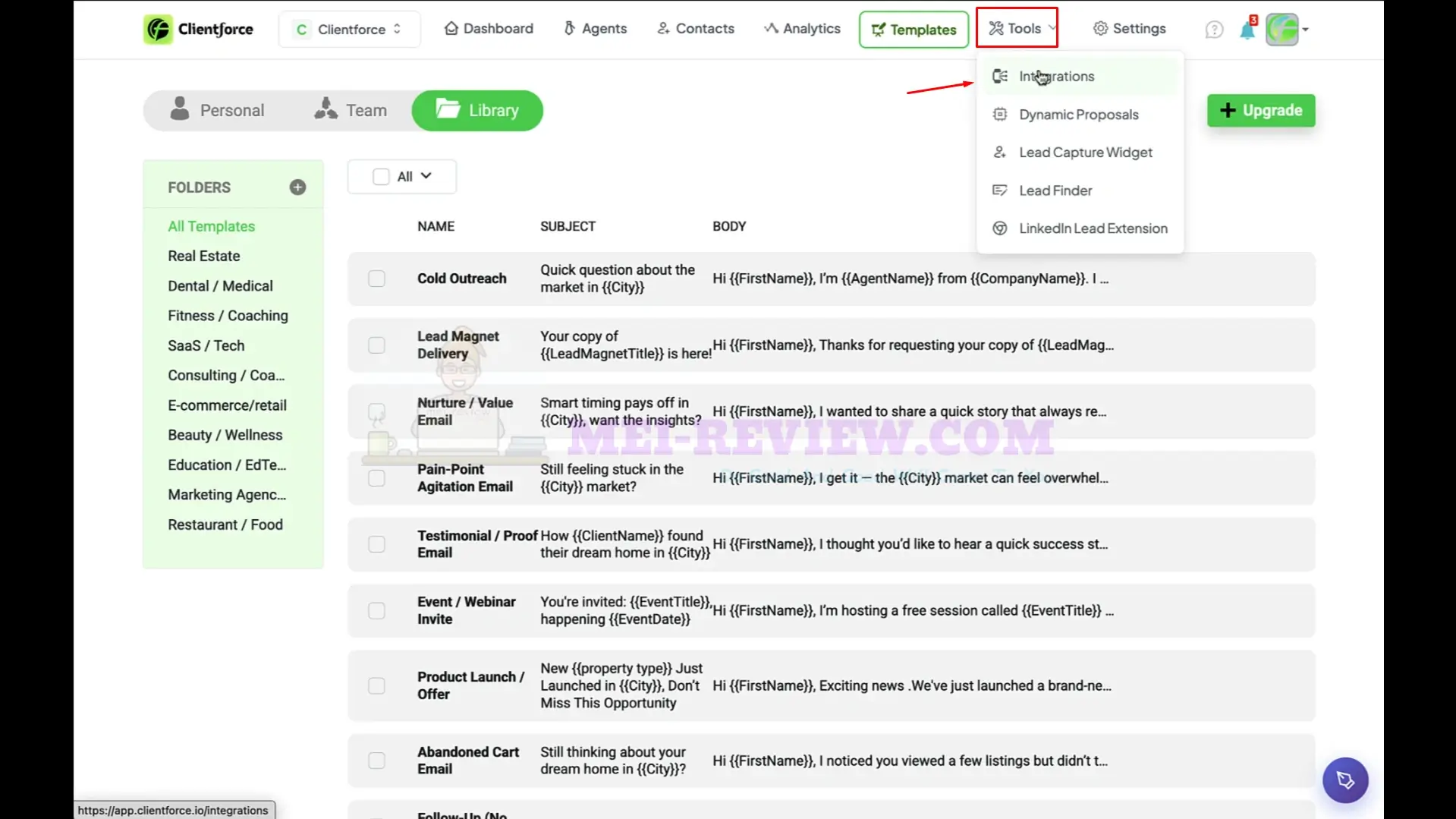Open the Restaurant / Food folder
This screenshot has height=819, width=1456.
point(225,524)
